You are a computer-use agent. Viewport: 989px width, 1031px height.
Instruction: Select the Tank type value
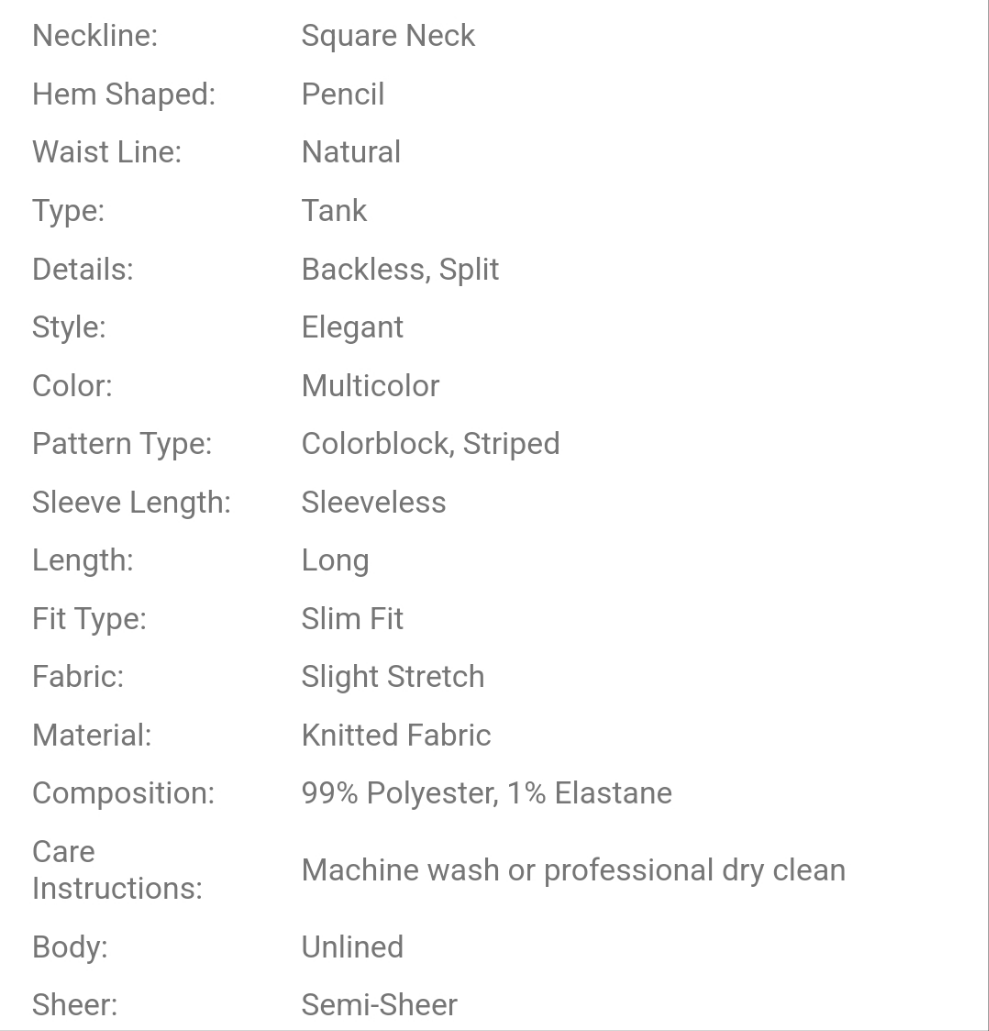coord(334,210)
